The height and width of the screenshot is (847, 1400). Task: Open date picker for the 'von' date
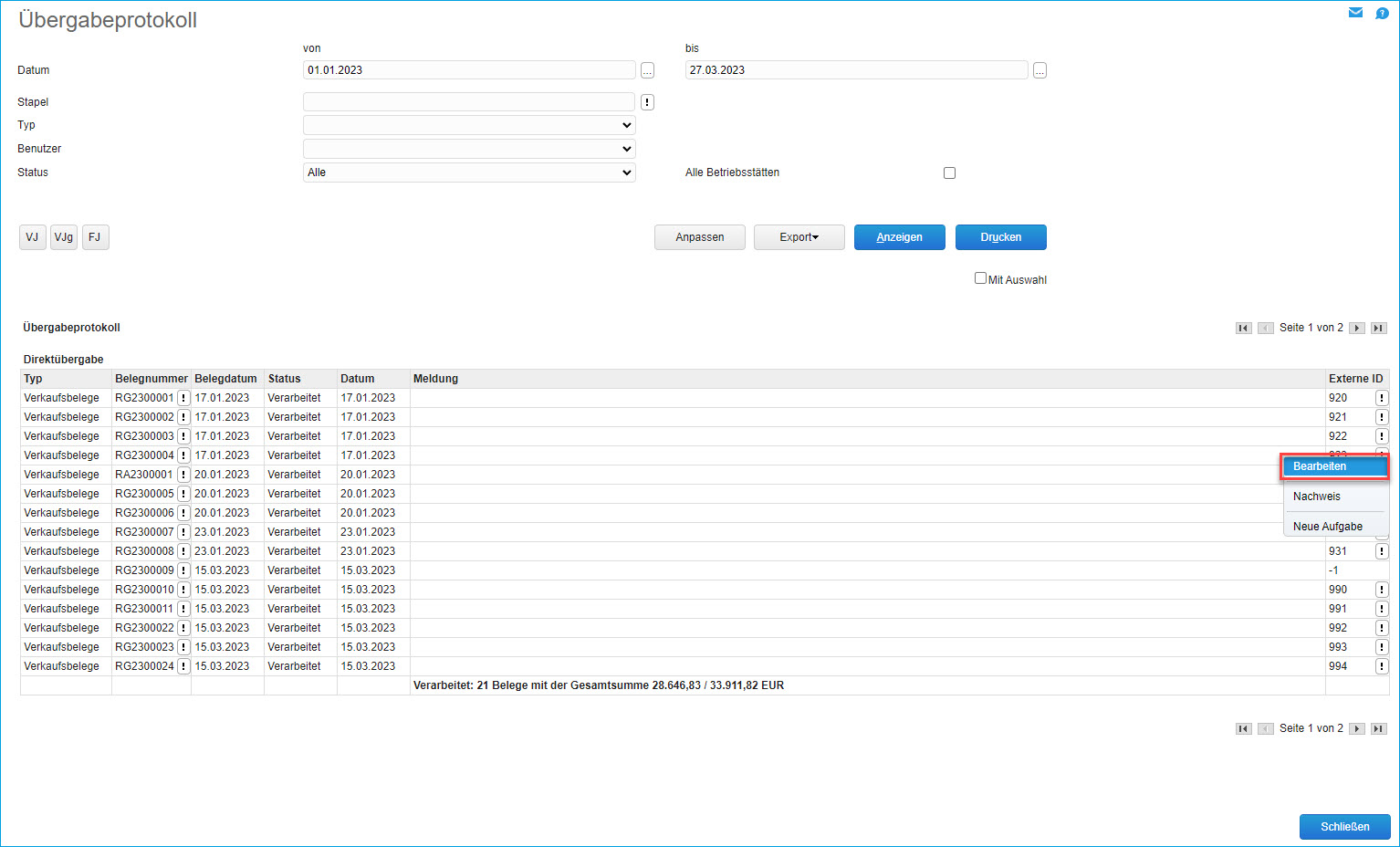tap(647, 70)
